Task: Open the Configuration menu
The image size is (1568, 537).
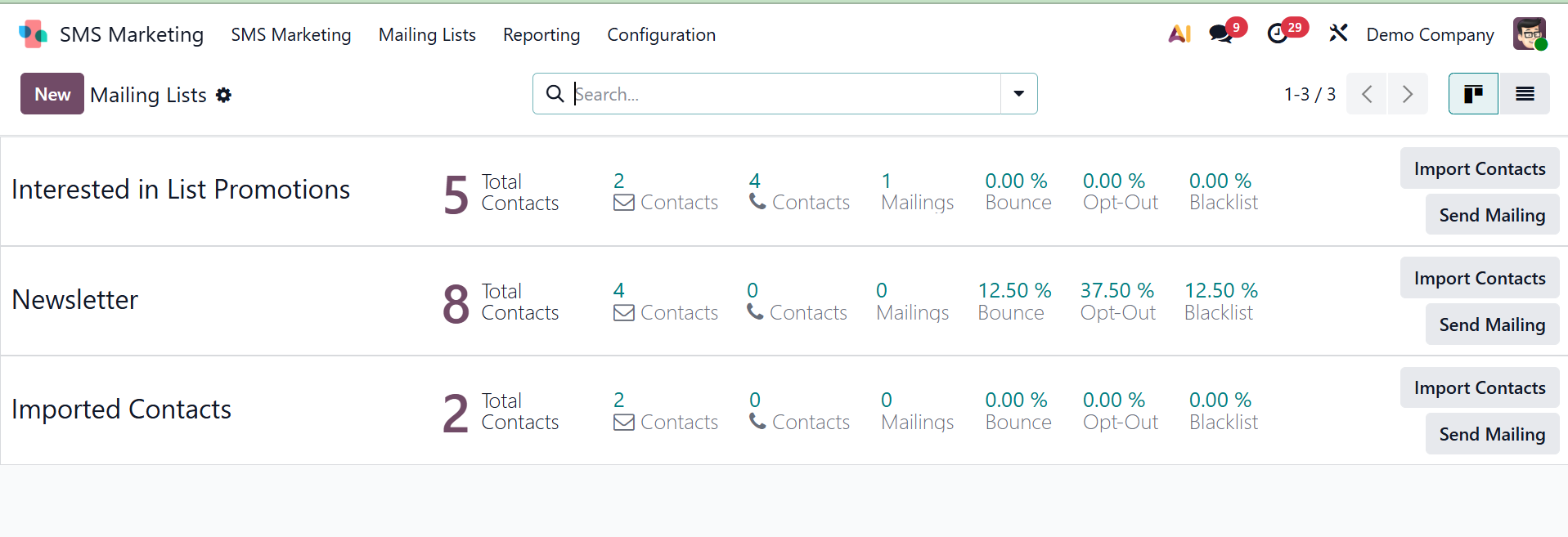Action: (661, 34)
